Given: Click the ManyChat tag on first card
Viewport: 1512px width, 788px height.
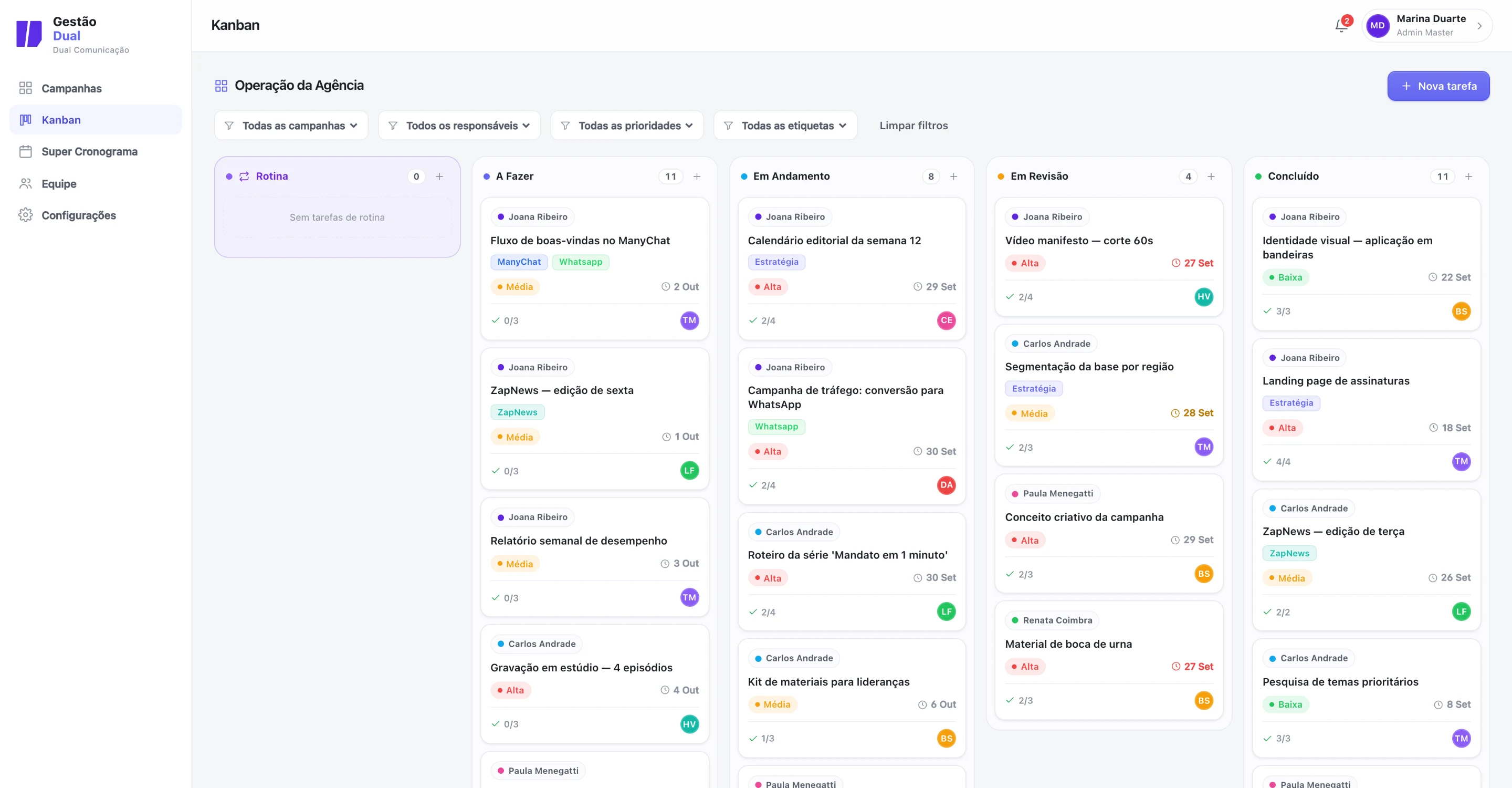Looking at the screenshot, I should [x=519, y=262].
